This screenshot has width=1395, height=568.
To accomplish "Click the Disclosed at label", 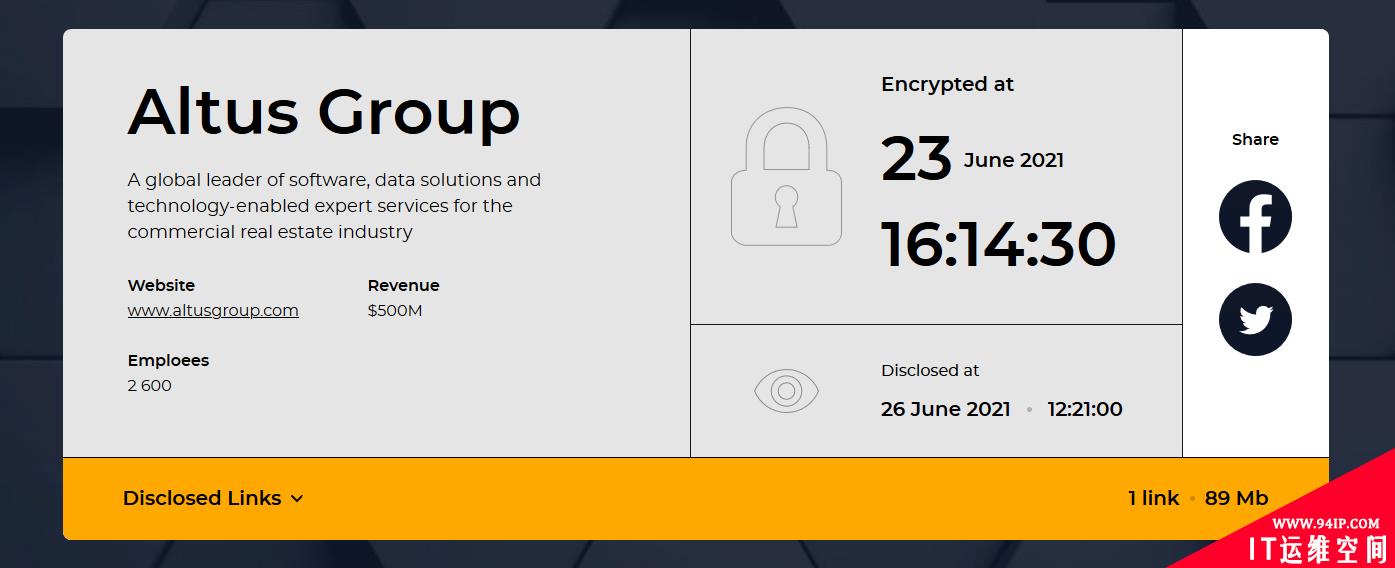I will tap(930, 370).
